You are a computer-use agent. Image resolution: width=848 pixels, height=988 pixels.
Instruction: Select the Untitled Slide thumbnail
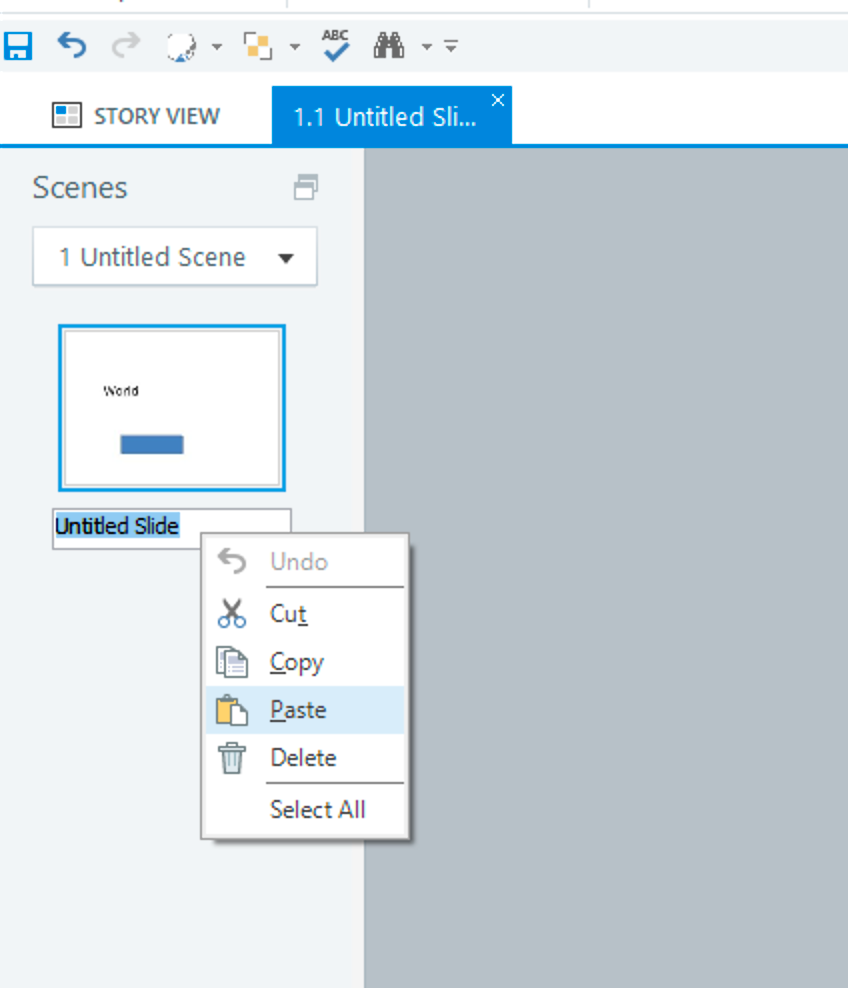point(171,408)
